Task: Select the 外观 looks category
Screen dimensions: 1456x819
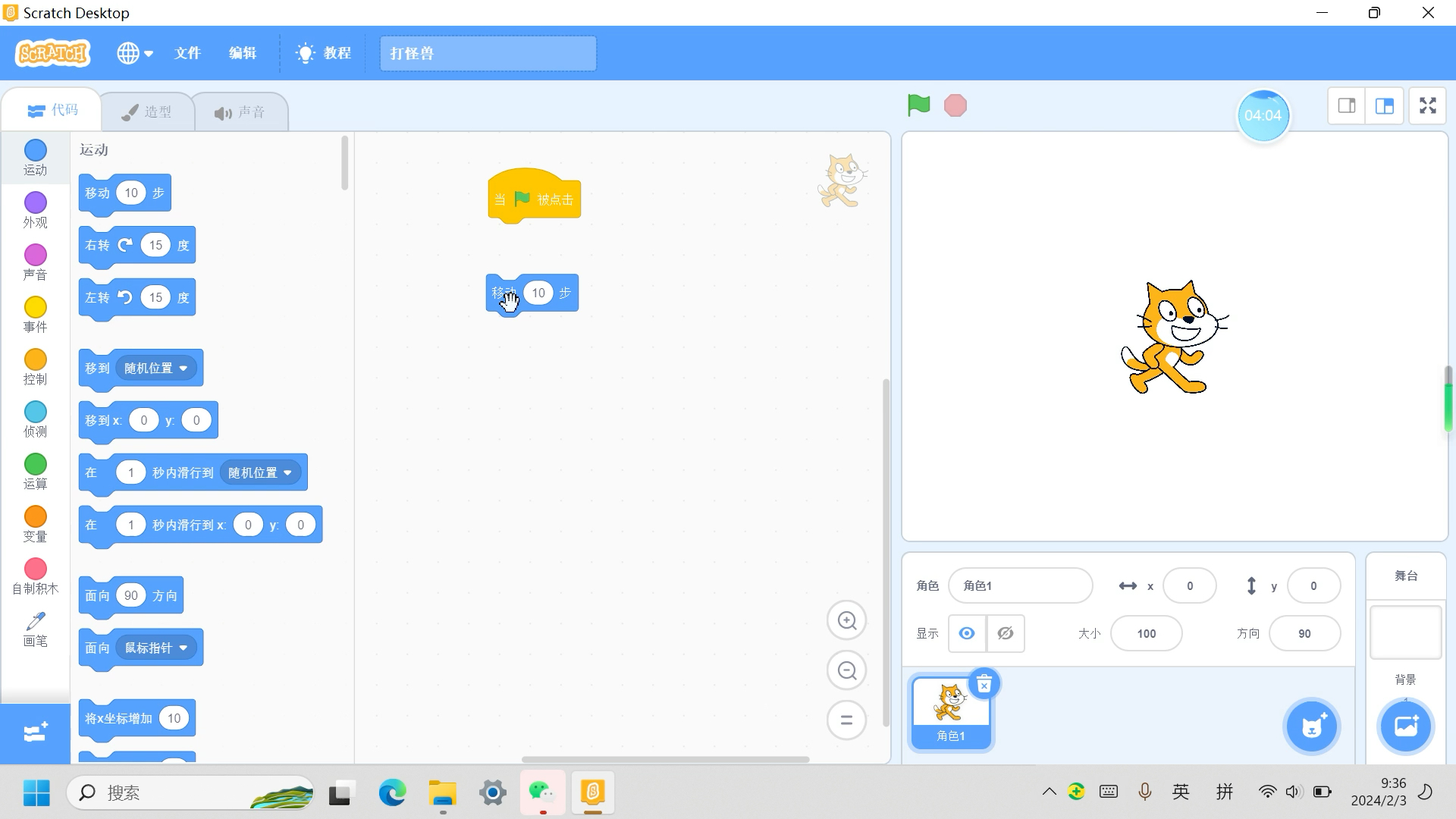Action: 35,210
